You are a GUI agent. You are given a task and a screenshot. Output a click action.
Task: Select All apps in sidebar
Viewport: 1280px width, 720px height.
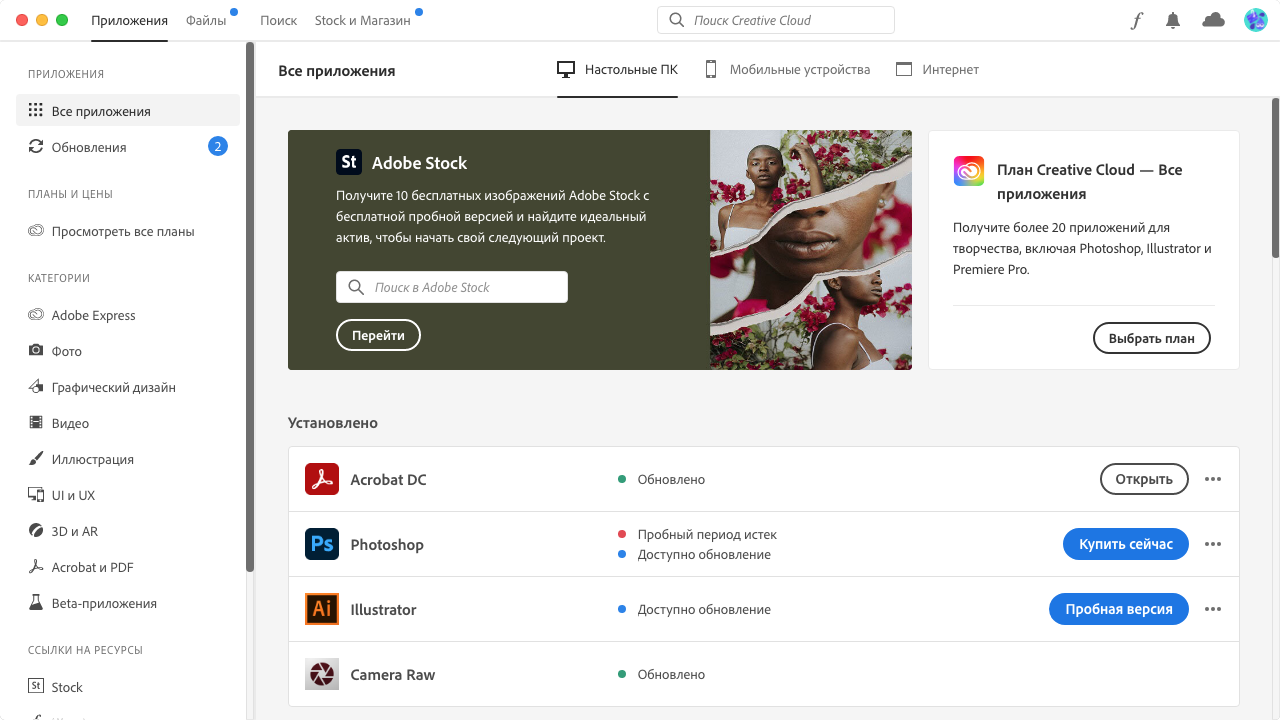[x=128, y=111]
